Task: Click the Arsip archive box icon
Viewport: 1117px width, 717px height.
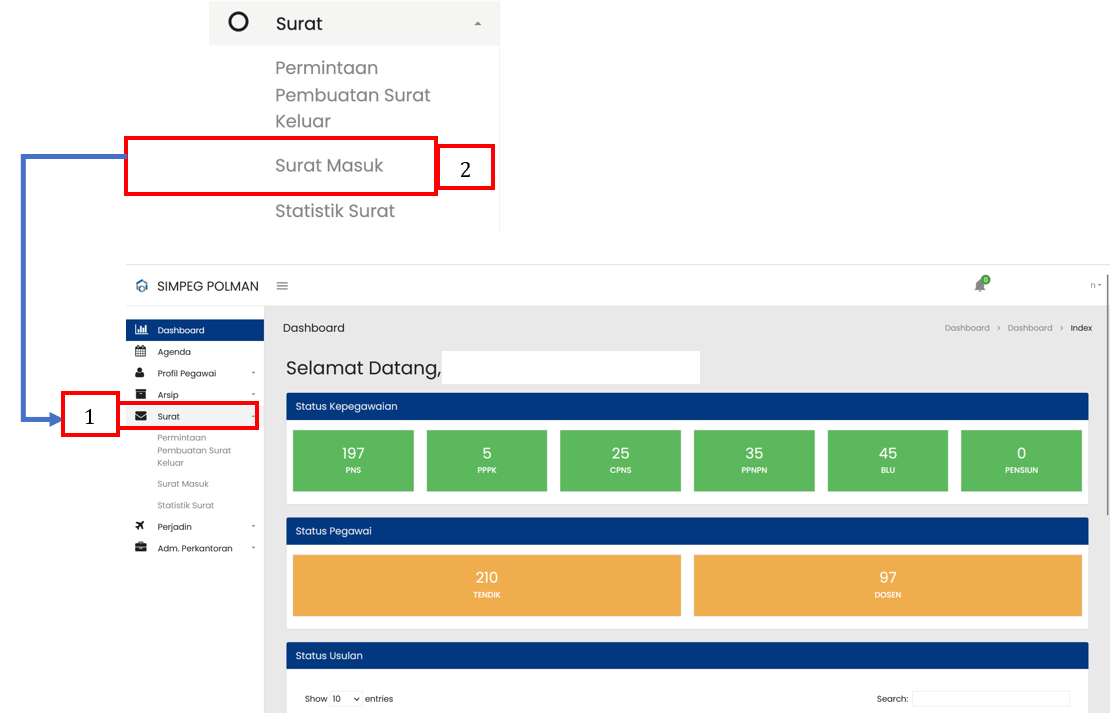Action: [141, 394]
